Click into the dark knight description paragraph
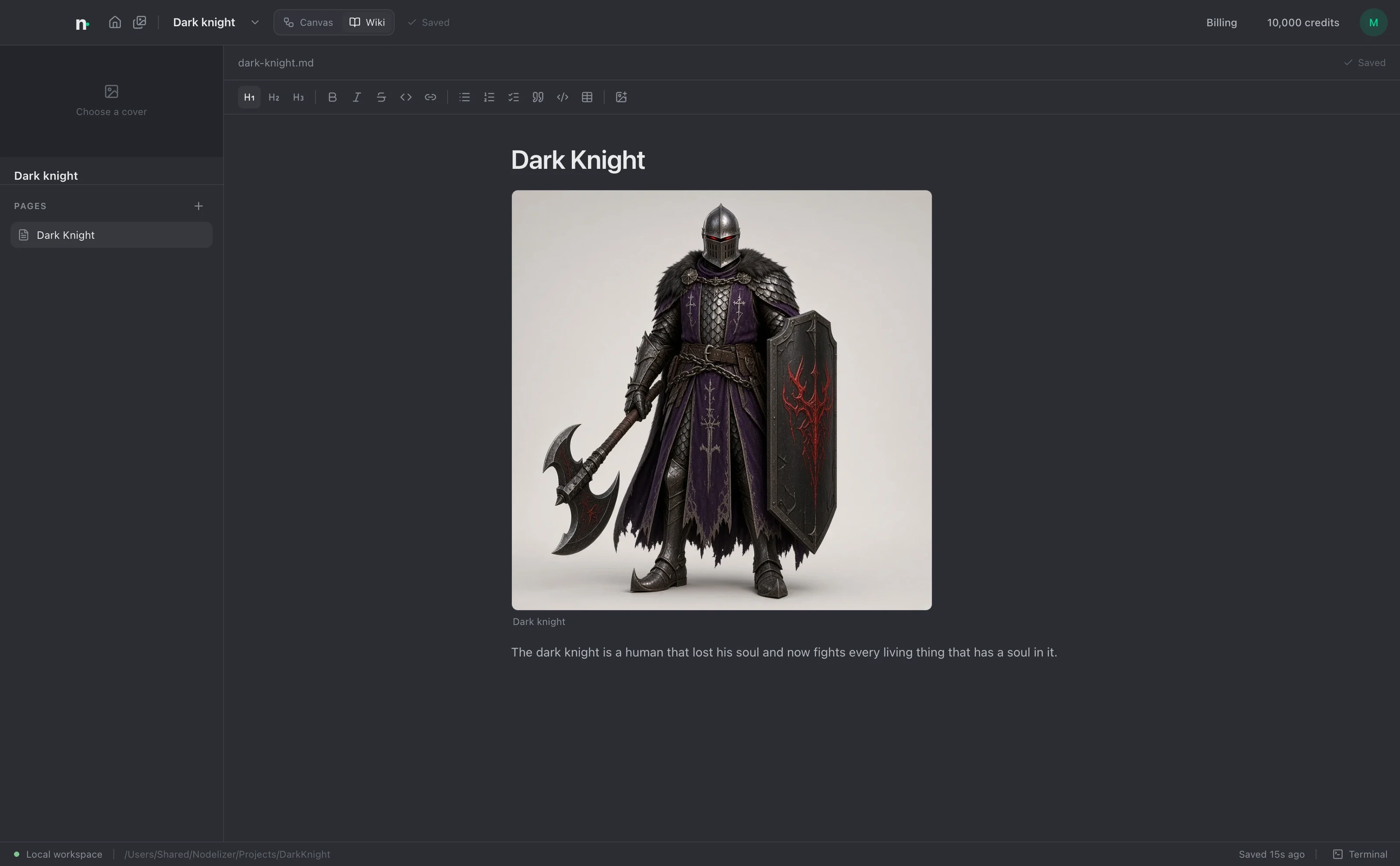The height and width of the screenshot is (866, 1400). pyautogui.click(x=784, y=653)
